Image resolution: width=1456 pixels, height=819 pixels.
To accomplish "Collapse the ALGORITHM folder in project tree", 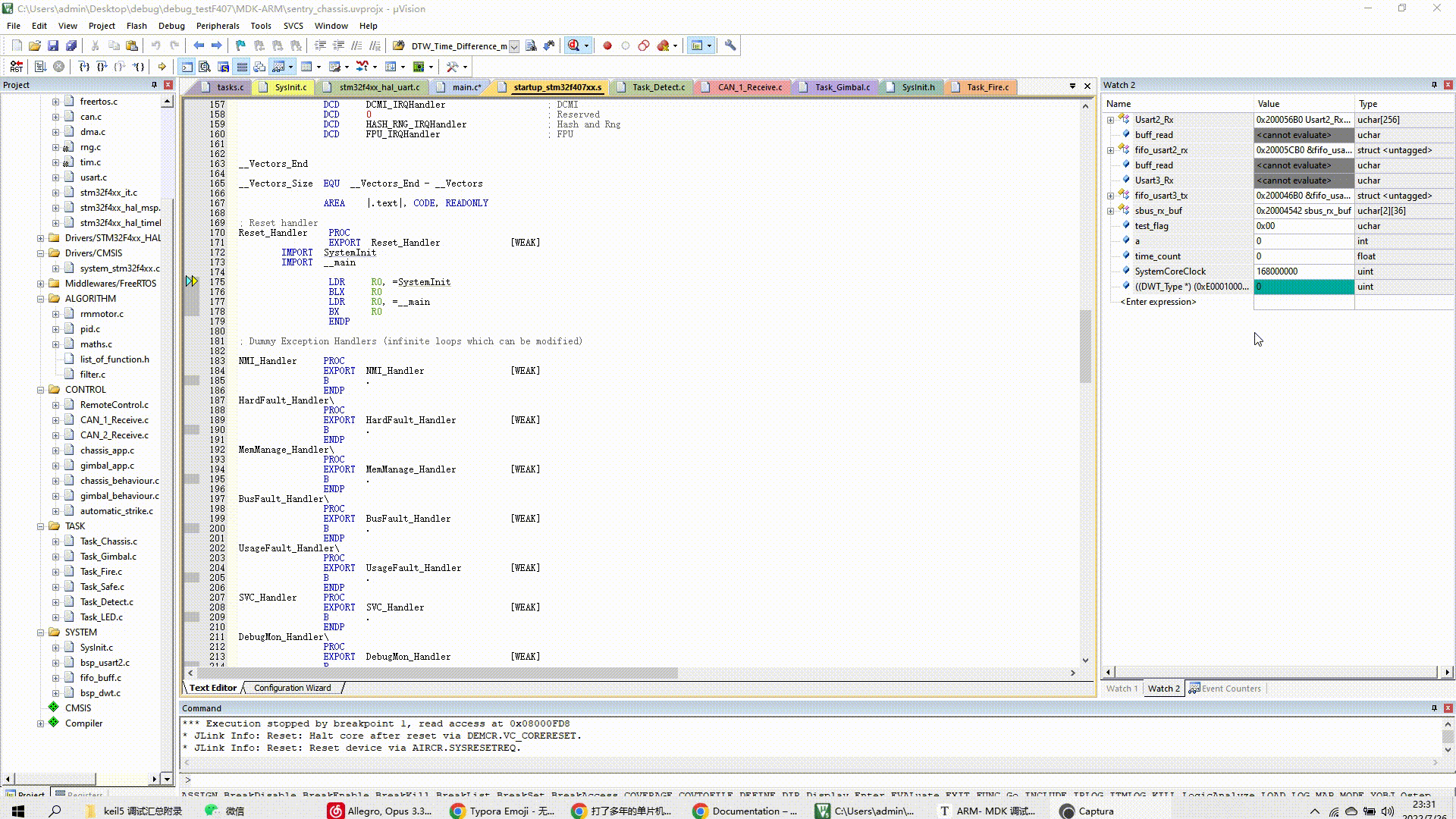I will pyautogui.click(x=41, y=299).
